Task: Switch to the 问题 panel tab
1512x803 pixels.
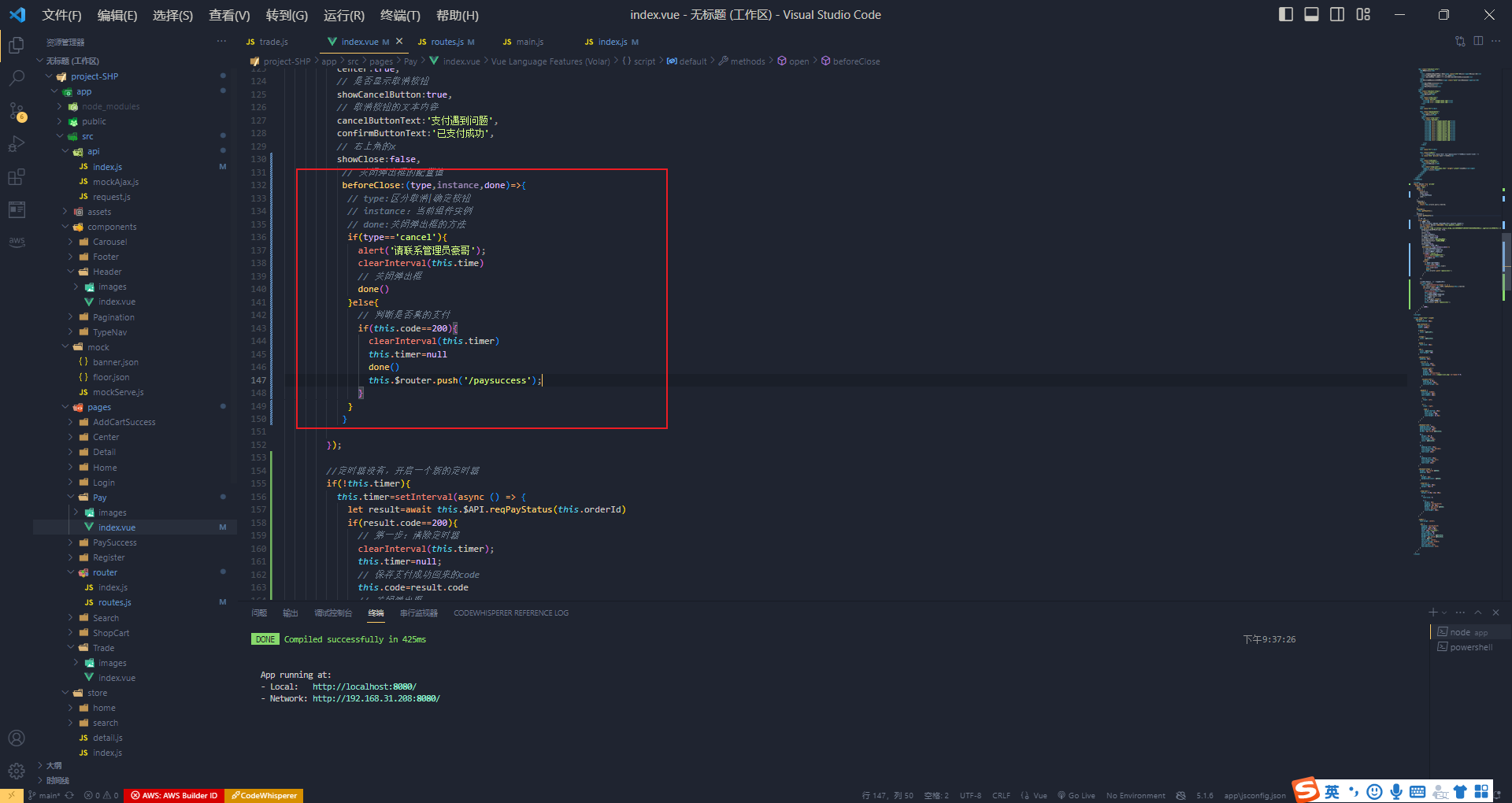Action: click(259, 612)
